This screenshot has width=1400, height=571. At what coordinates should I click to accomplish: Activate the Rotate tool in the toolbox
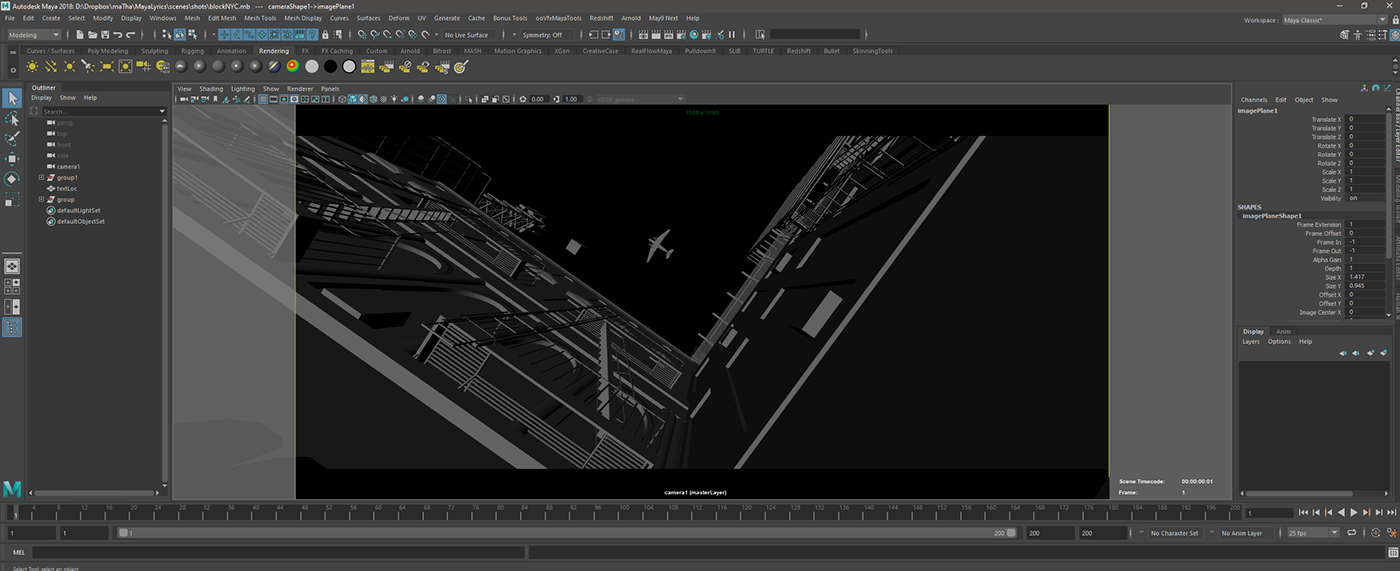pos(12,179)
